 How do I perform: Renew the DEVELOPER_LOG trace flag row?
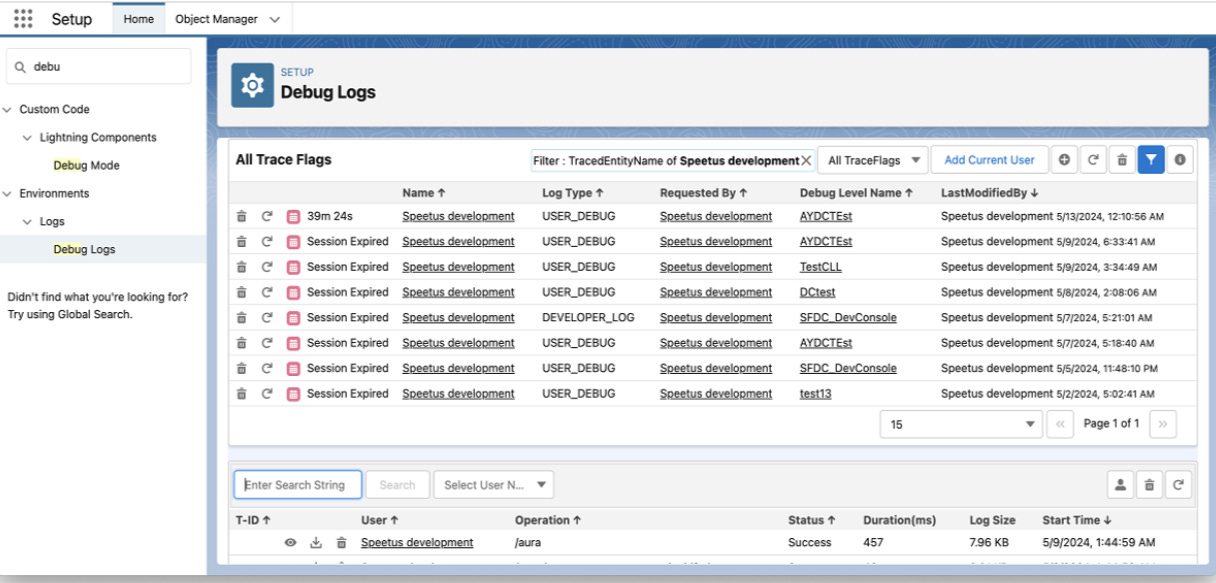(x=267, y=318)
